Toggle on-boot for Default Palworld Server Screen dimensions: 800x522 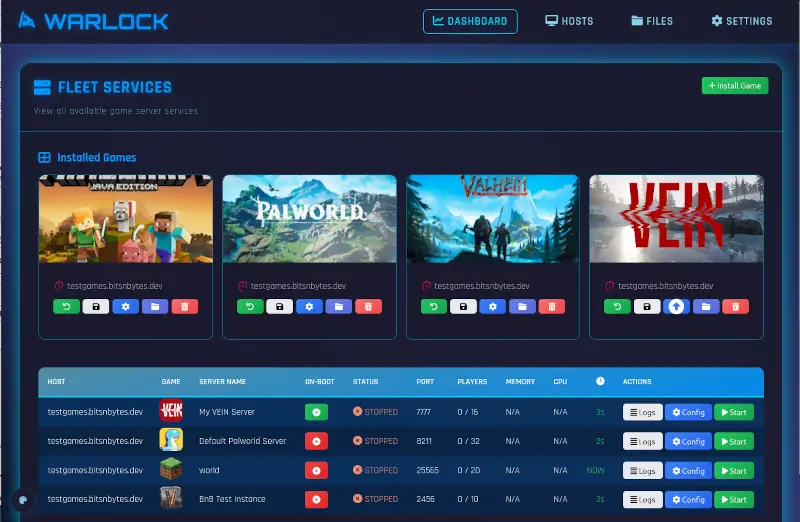(316, 441)
